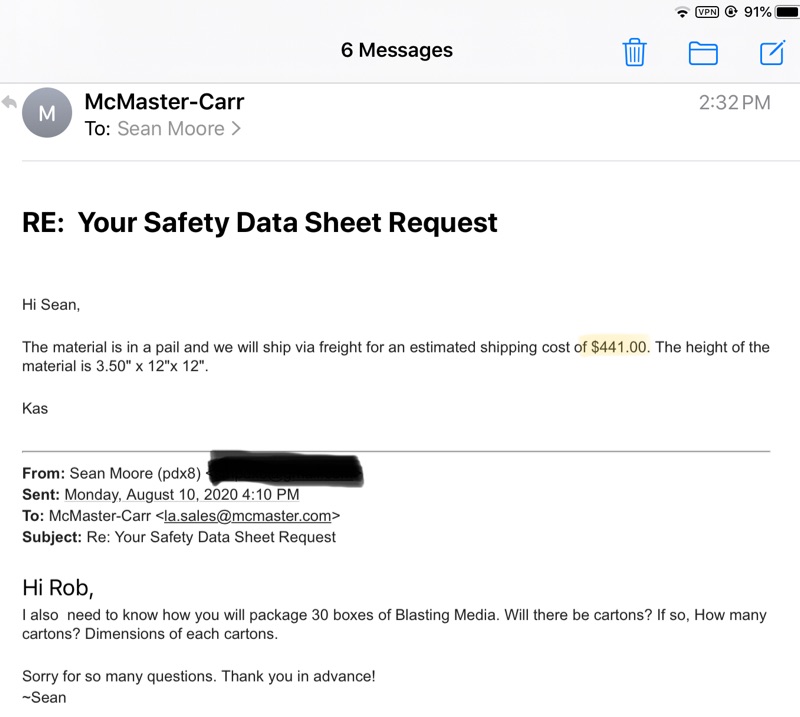The image size is (800, 717).
Task: Tap the highlighted $441.00 amount
Action: tap(619, 347)
